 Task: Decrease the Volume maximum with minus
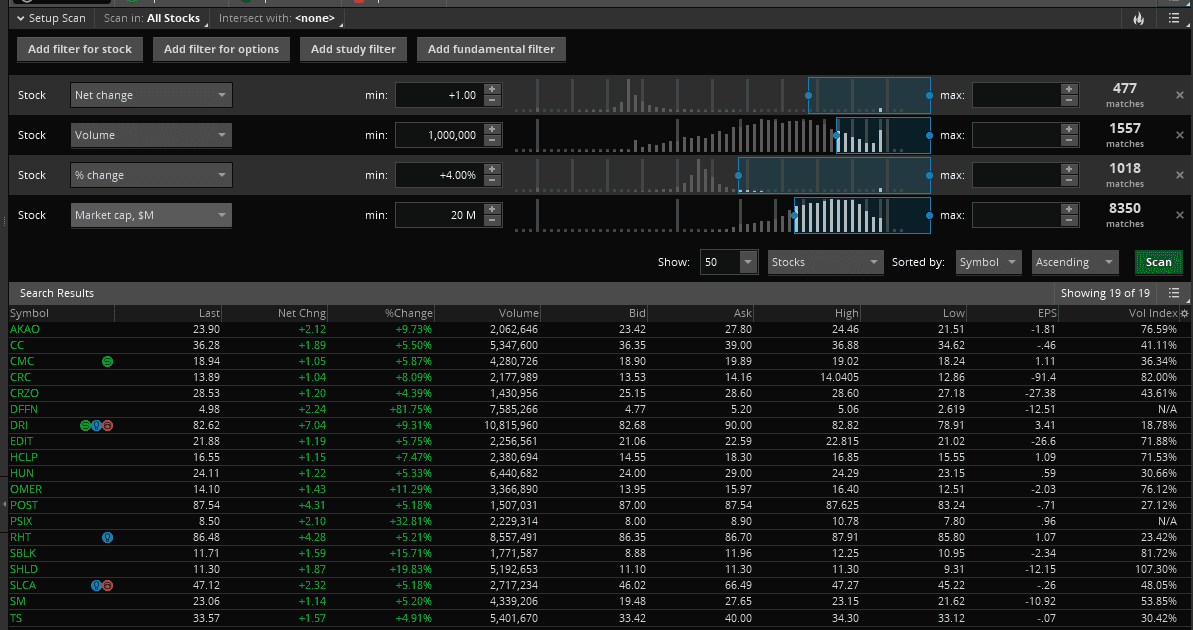(1069, 141)
